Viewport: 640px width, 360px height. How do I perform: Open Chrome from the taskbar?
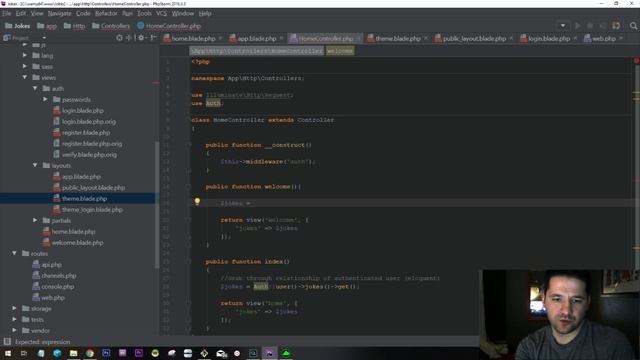(89, 353)
